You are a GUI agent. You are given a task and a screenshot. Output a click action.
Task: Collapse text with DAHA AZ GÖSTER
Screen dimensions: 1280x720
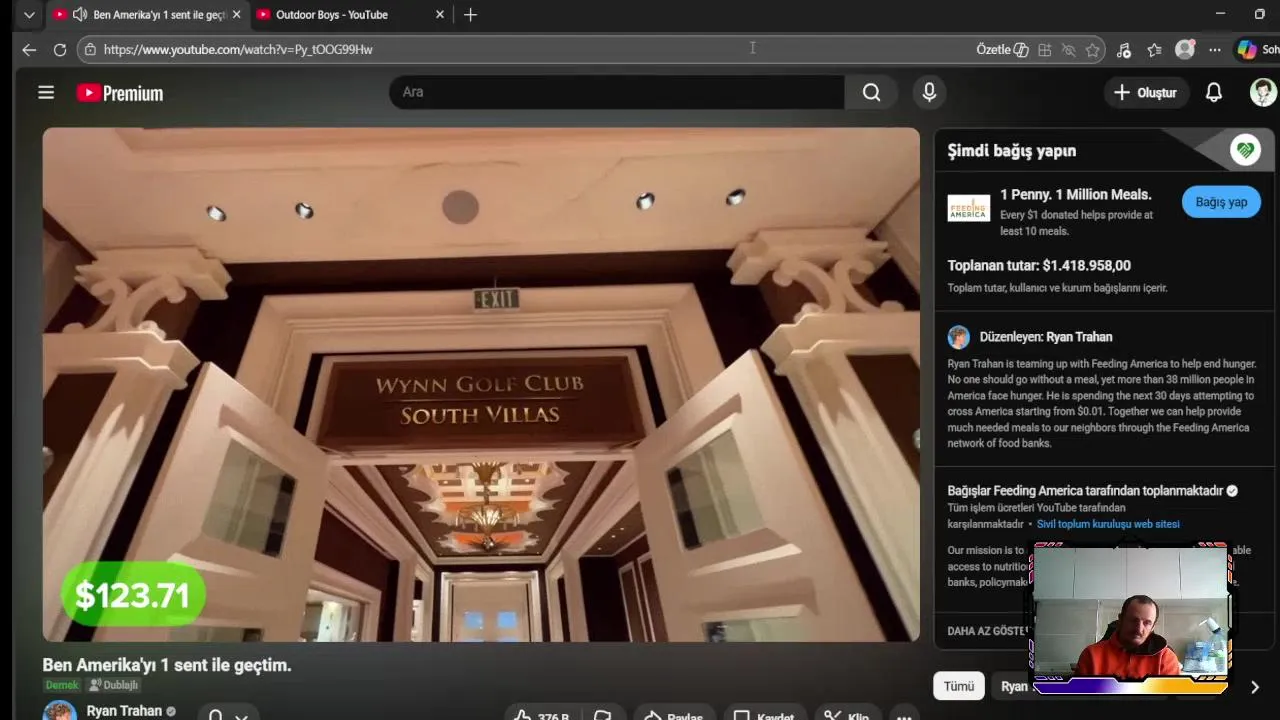tap(986, 631)
